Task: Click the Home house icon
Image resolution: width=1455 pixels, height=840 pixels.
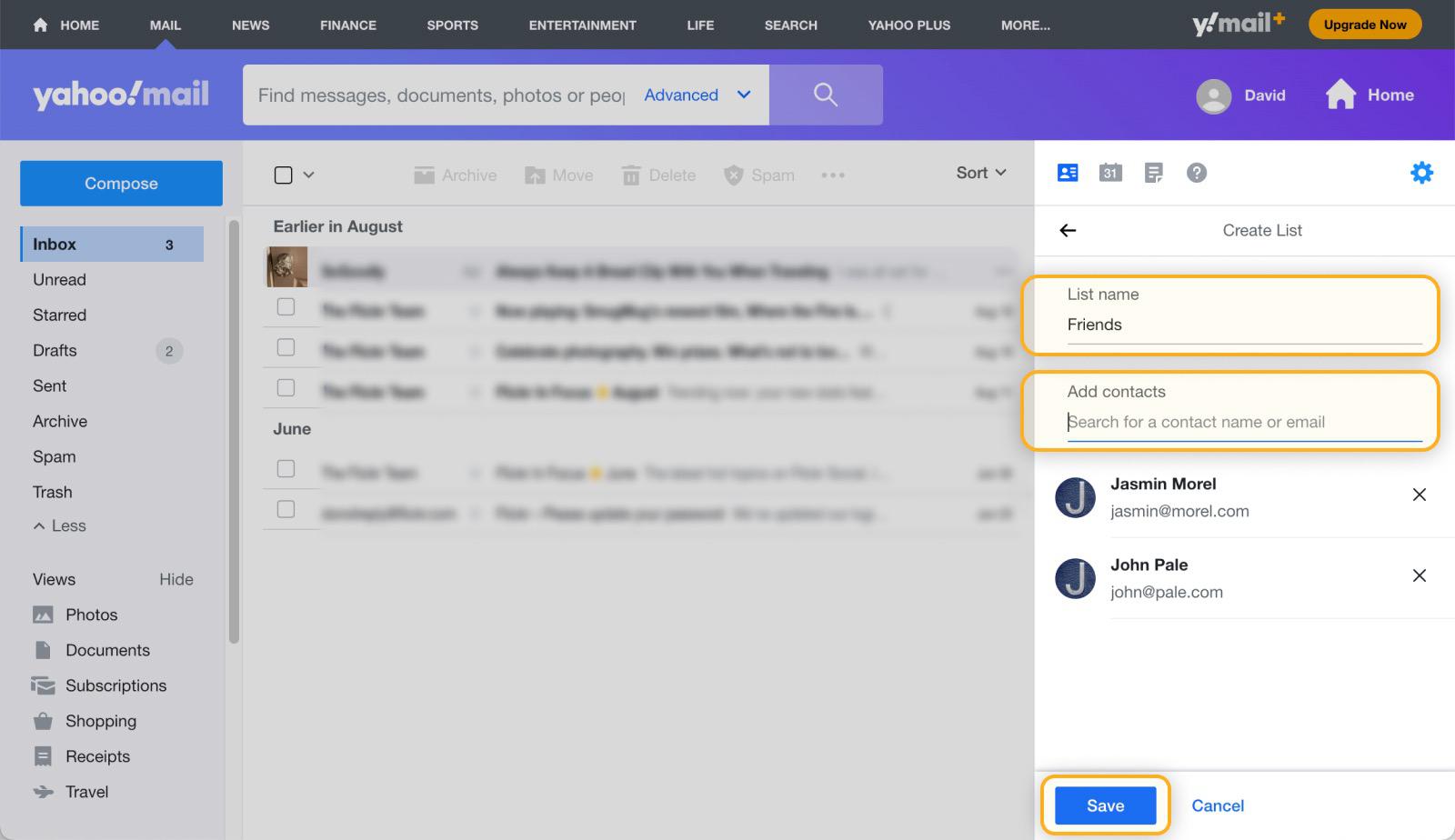Action: [1340, 94]
